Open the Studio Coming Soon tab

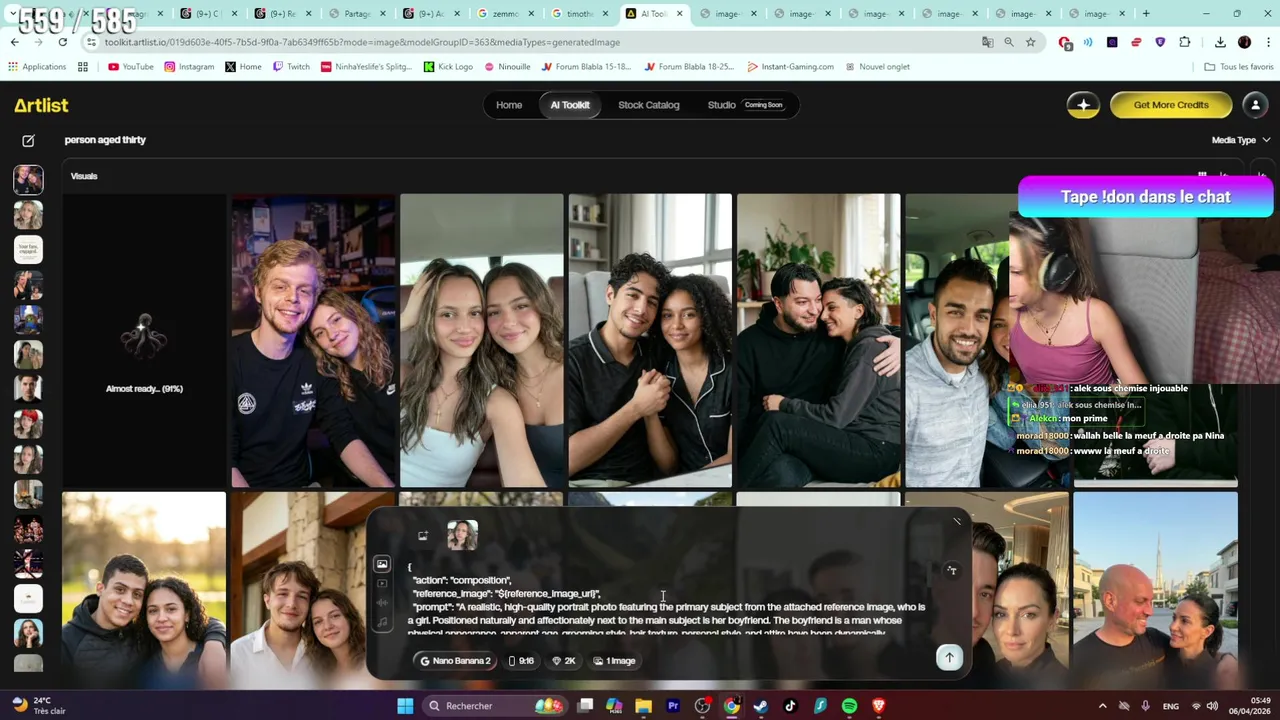click(745, 105)
